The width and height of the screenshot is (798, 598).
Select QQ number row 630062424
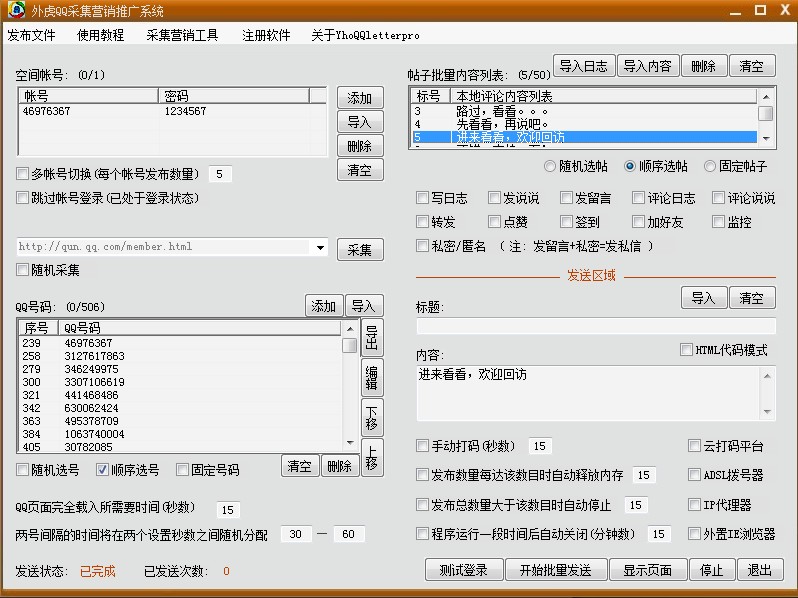[181, 408]
